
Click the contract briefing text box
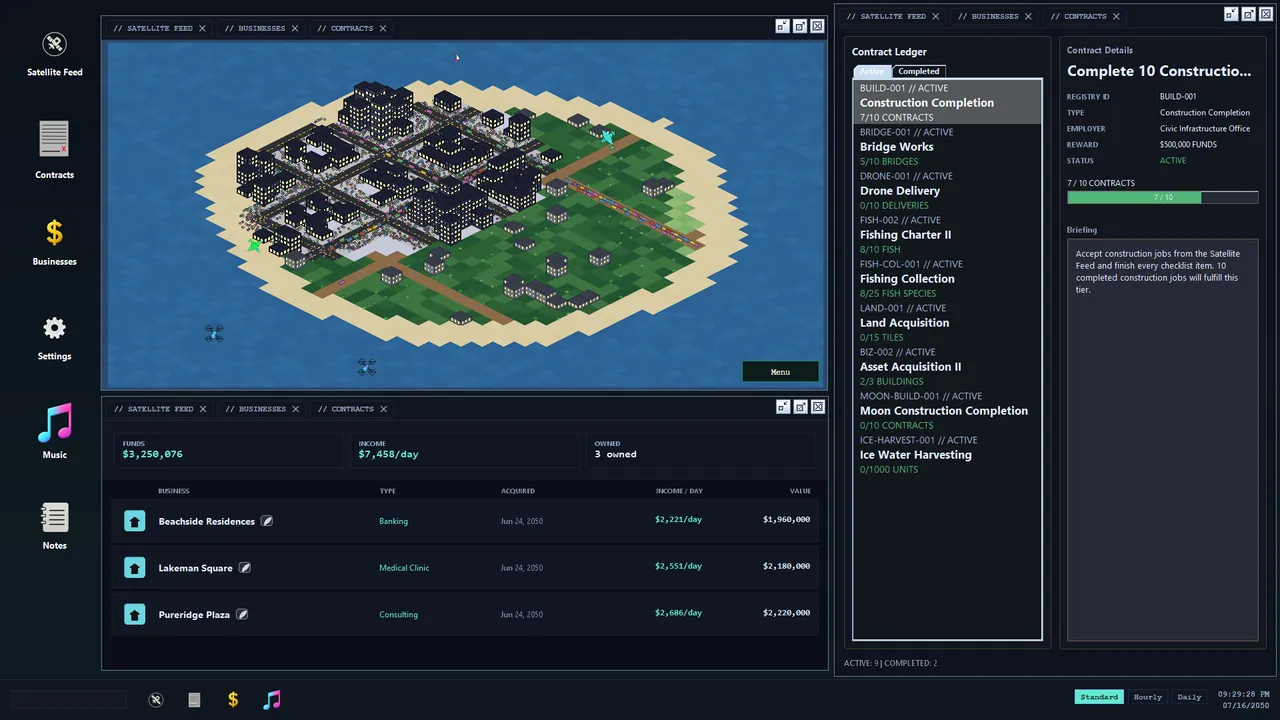[1162, 439]
